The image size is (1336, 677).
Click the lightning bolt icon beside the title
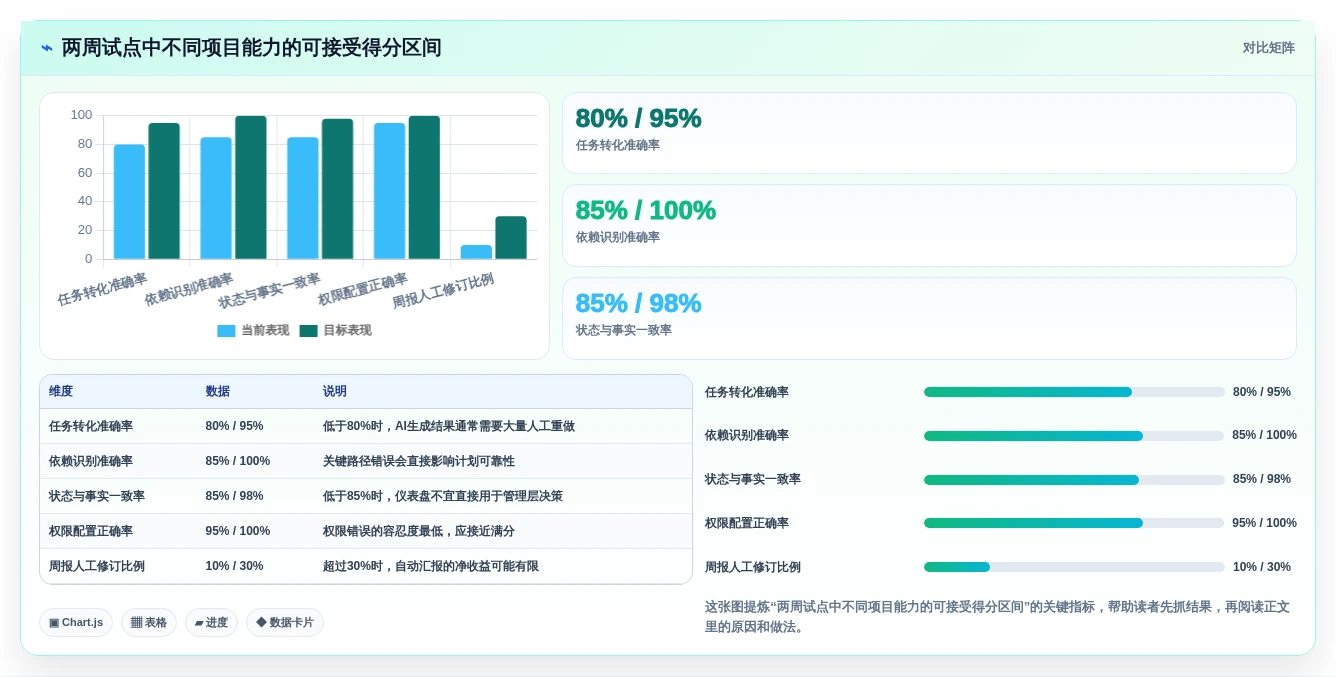pyautogui.click(x=46, y=48)
